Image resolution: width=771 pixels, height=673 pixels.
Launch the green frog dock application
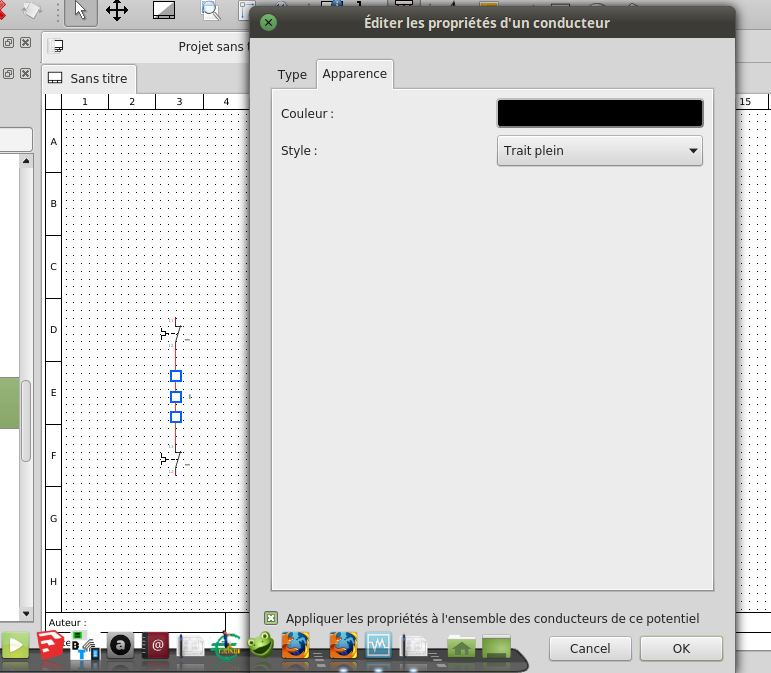(261, 646)
